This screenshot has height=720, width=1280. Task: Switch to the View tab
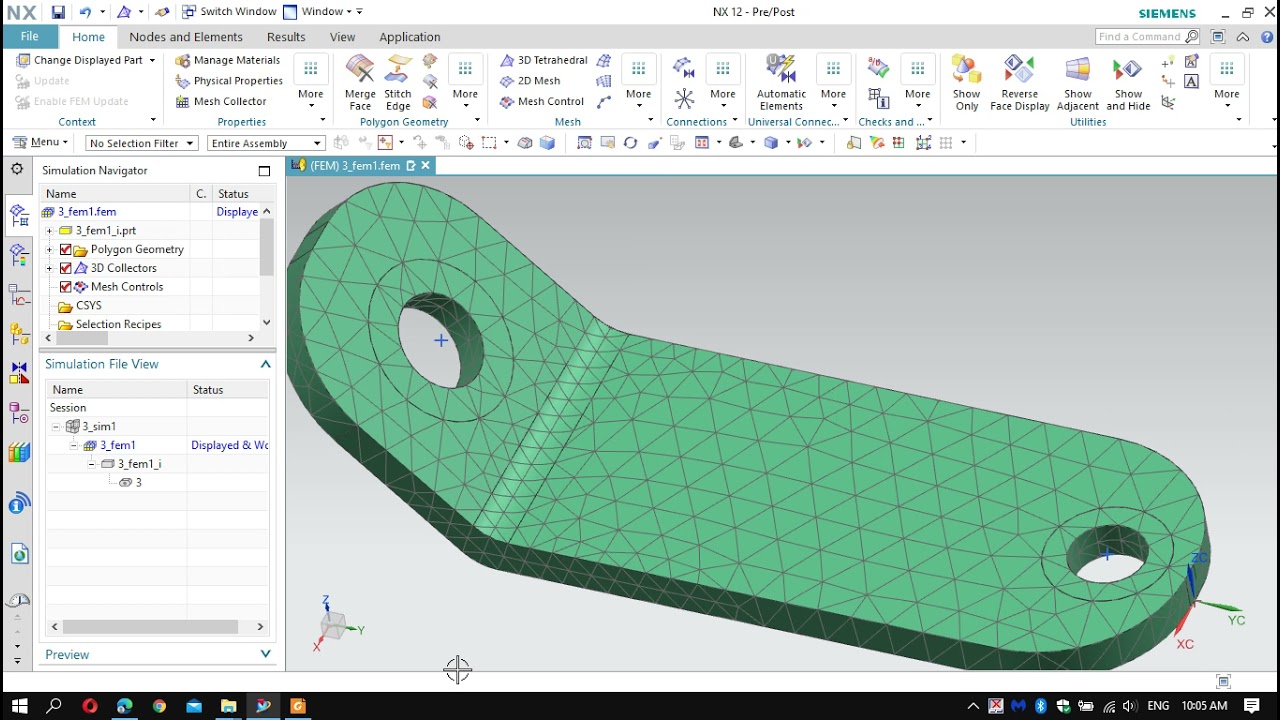click(x=342, y=37)
